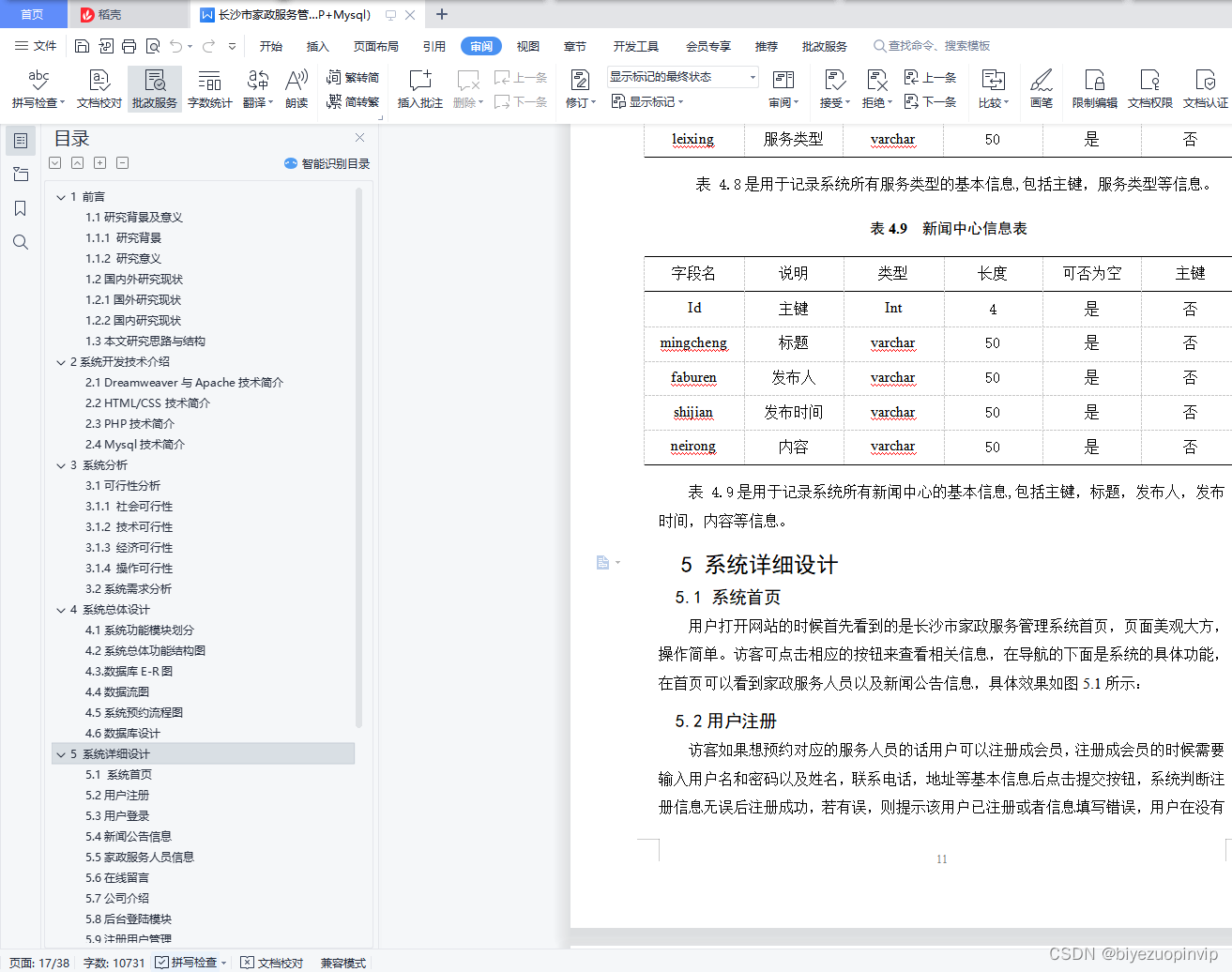Close the outline panel
This screenshot has width=1232, height=972.
point(359,138)
